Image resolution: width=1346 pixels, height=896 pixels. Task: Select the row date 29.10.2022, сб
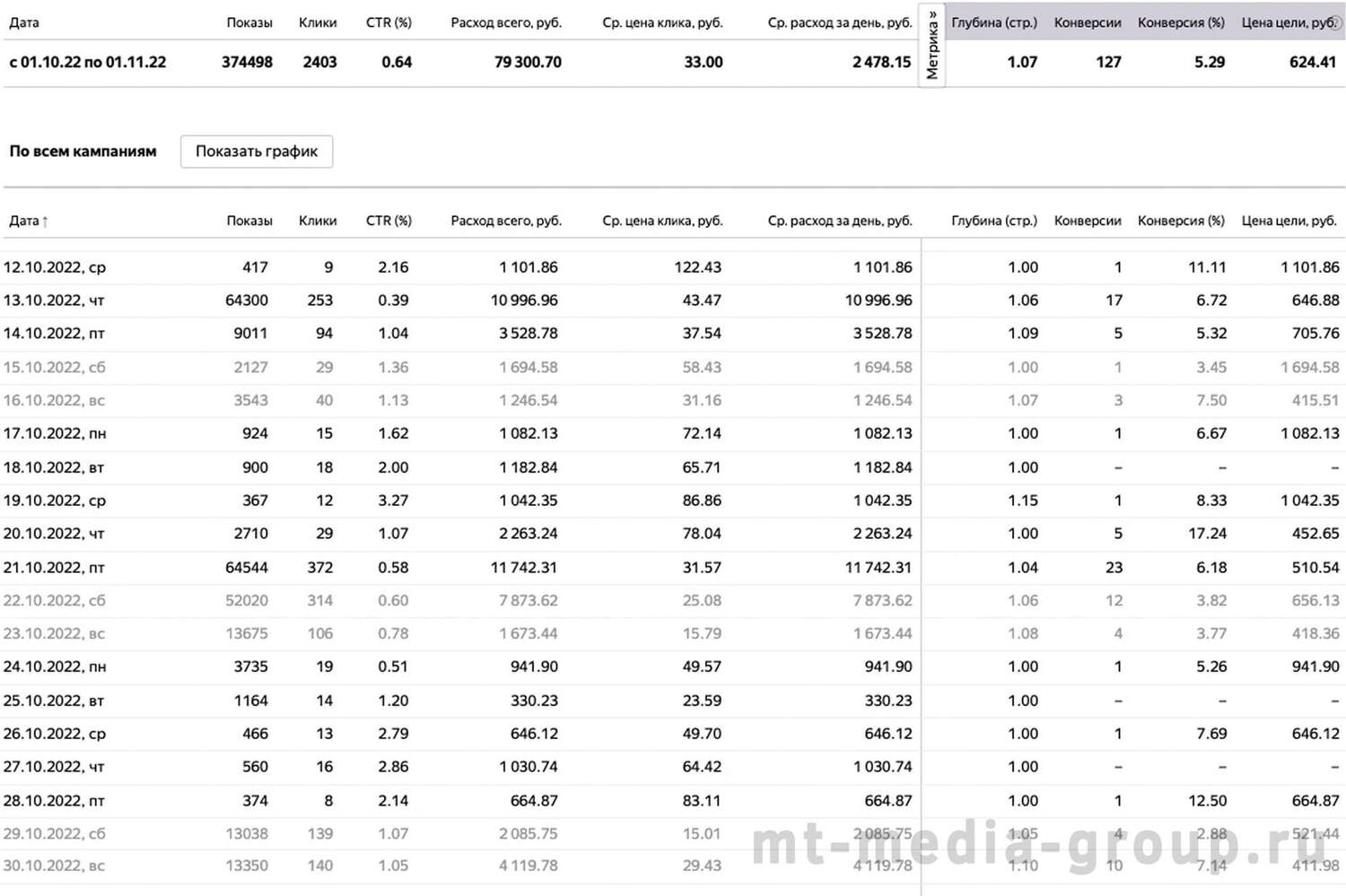(x=54, y=834)
